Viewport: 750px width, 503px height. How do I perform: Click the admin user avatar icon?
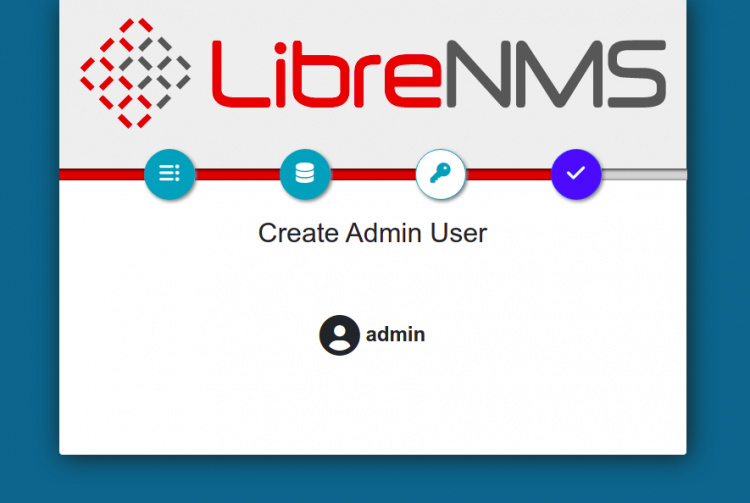(339, 335)
